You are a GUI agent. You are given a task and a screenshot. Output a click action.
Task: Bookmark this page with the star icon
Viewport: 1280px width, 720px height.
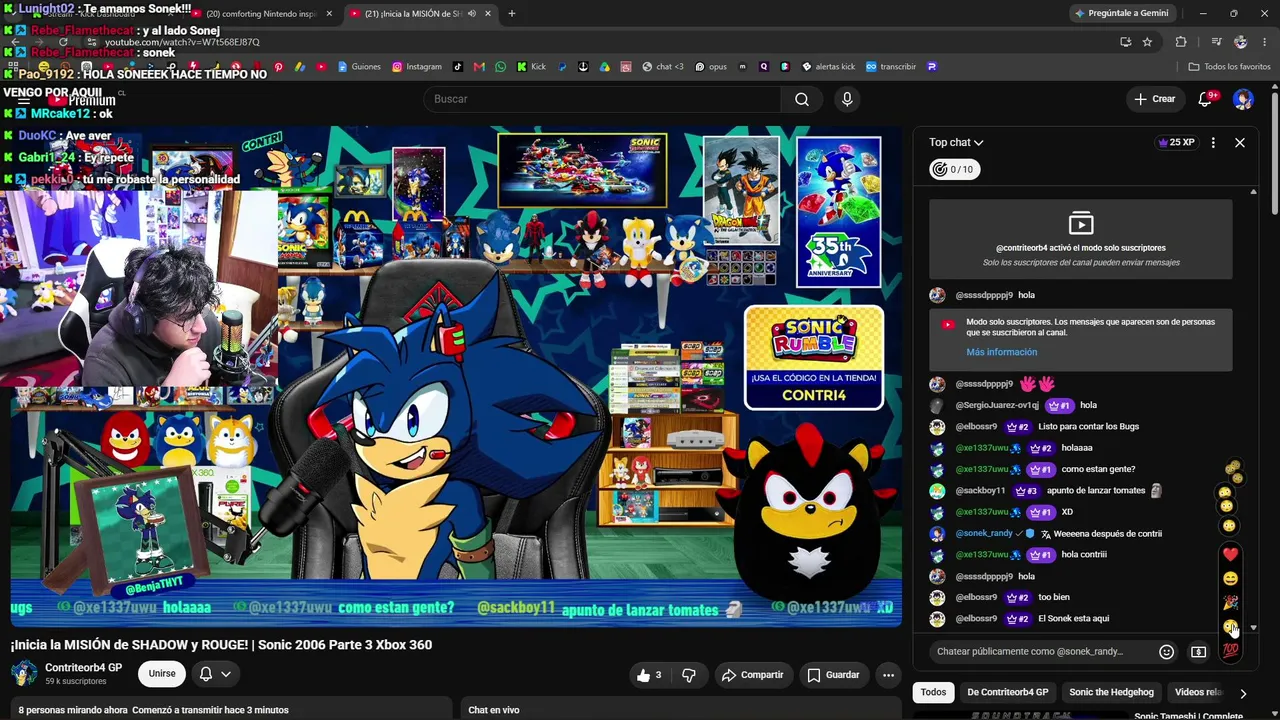pyautogui.click(x=1147, y=42)
